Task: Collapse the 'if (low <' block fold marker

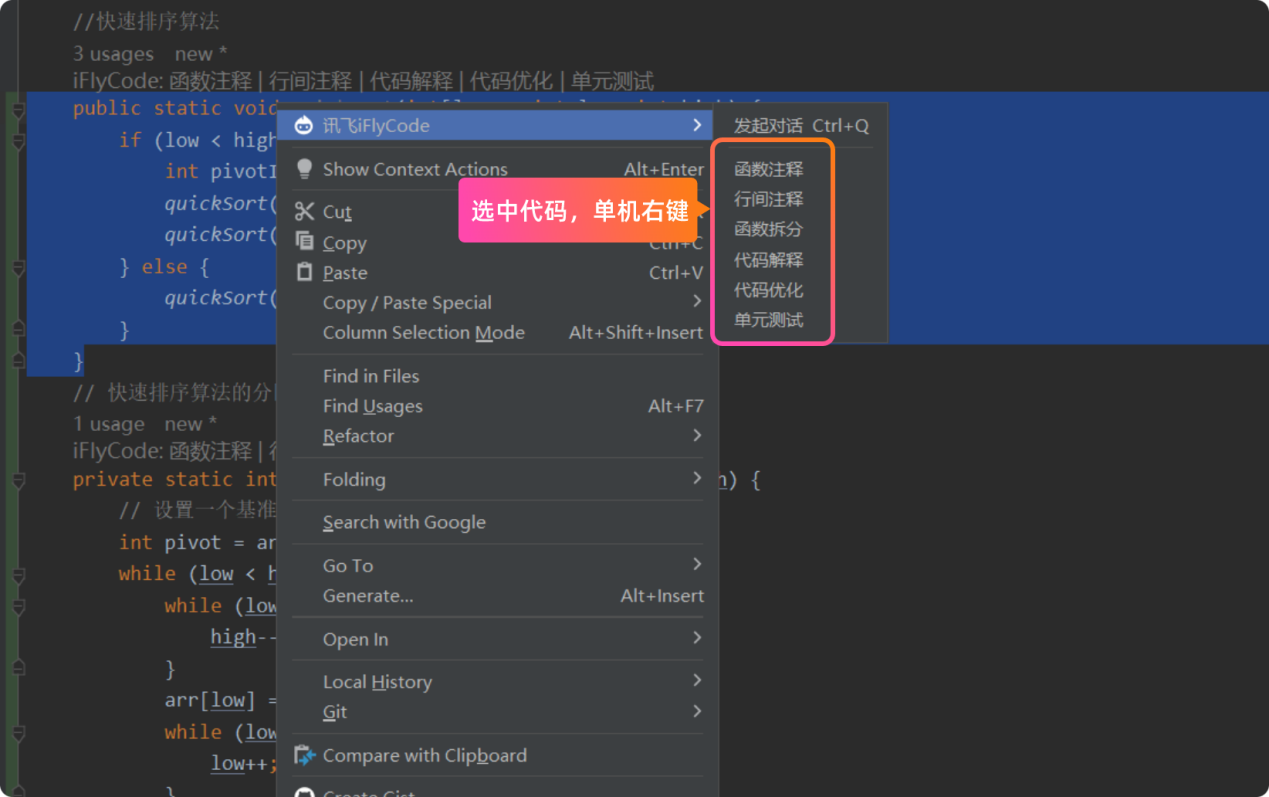Action: pos(17,141)
